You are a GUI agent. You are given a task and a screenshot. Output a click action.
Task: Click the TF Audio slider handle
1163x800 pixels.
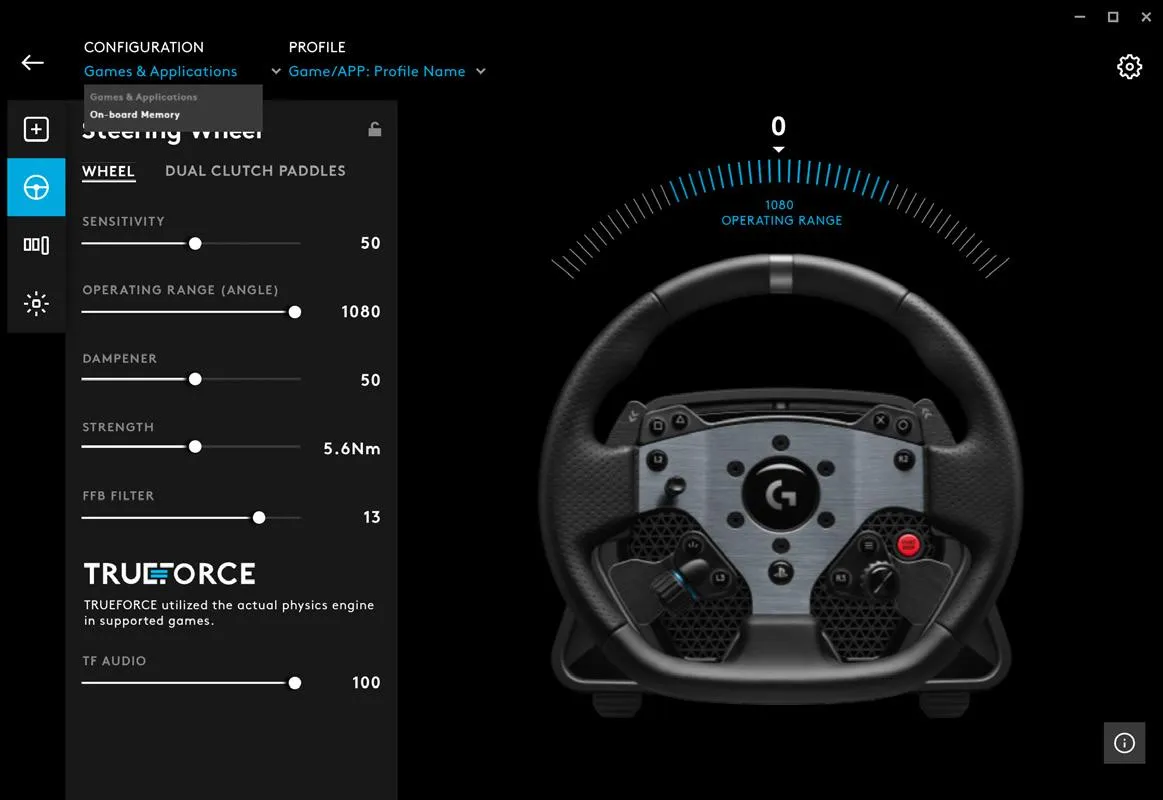tap(294, 683)
